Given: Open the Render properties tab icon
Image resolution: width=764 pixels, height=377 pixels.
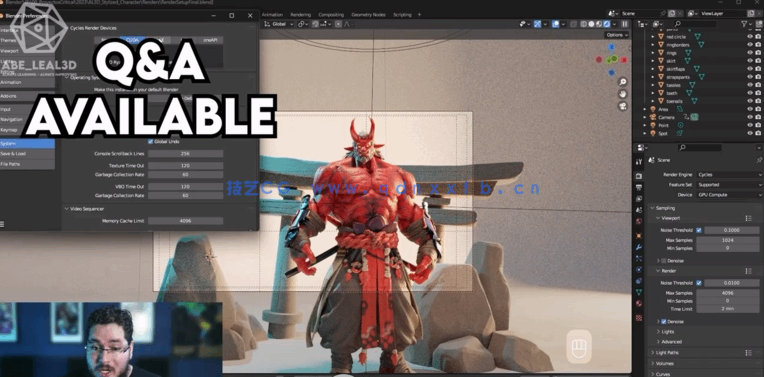Looking at the screenshot, I should pos(639,176).
